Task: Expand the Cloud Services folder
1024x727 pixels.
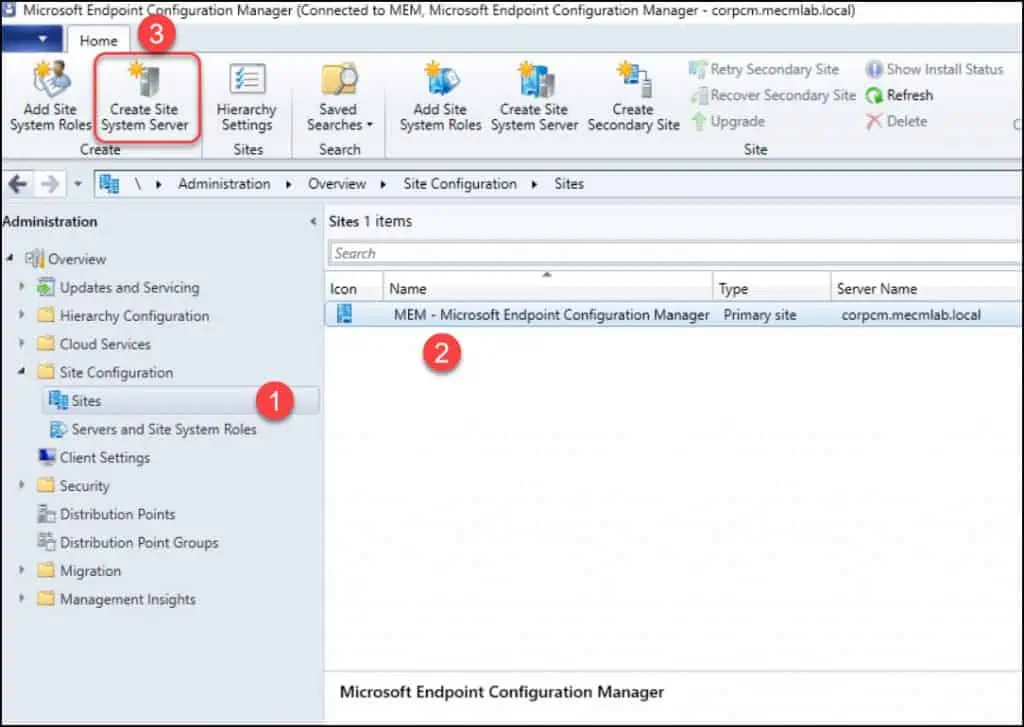Action: click(x=23, y=344)
